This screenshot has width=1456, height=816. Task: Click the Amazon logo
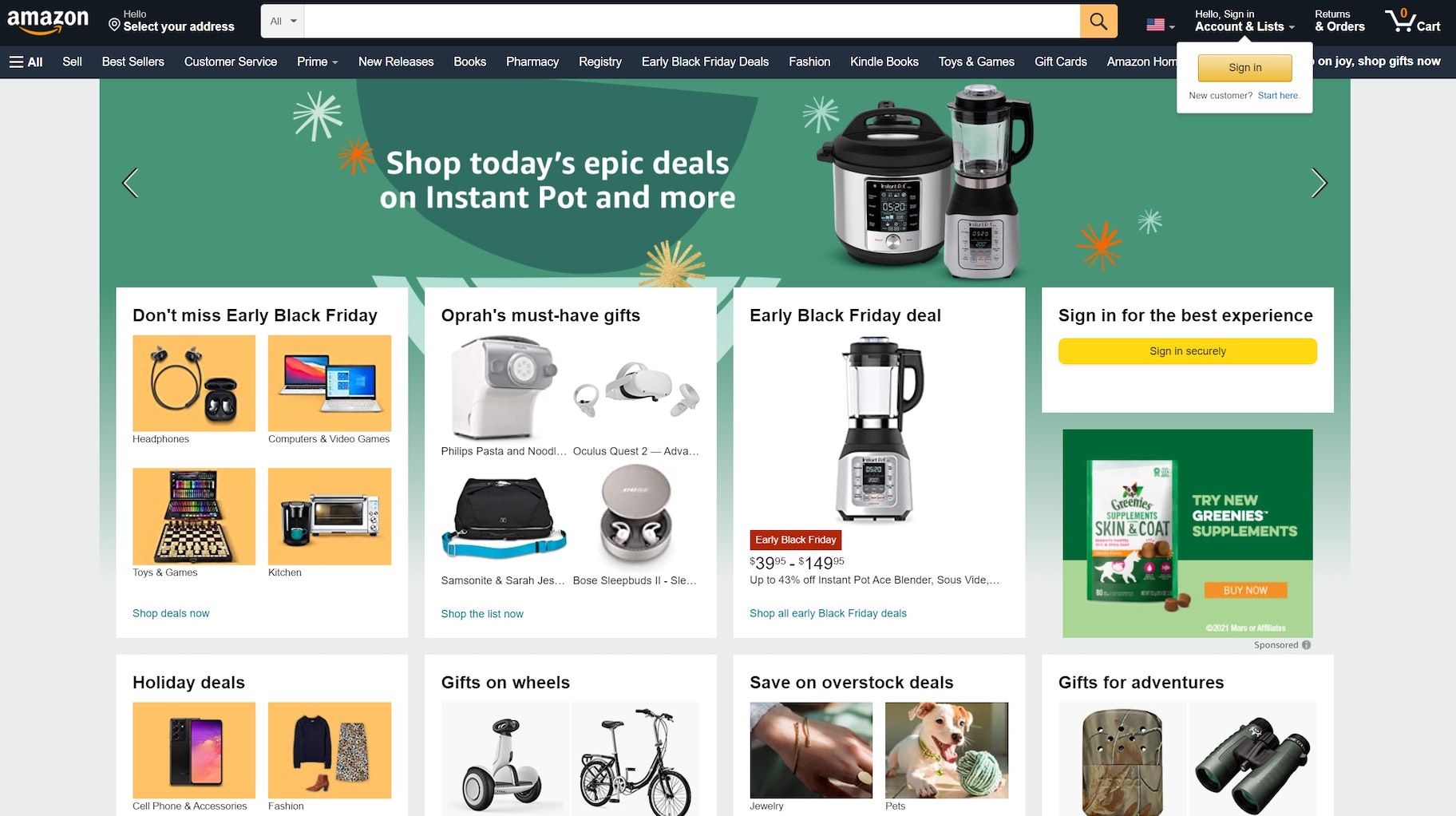coord(48,22)
